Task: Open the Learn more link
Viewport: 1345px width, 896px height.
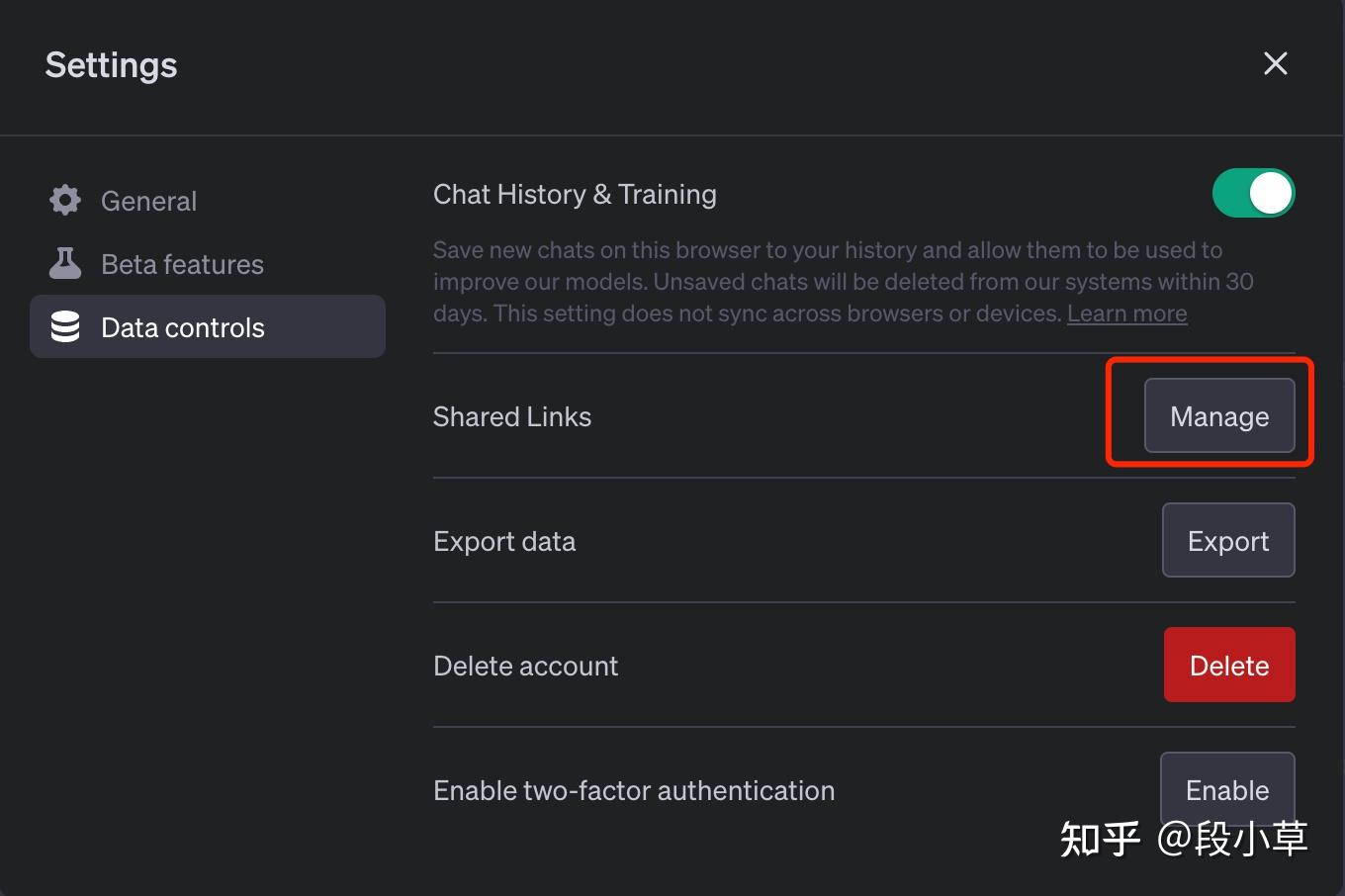Action: coord(1126,314)
